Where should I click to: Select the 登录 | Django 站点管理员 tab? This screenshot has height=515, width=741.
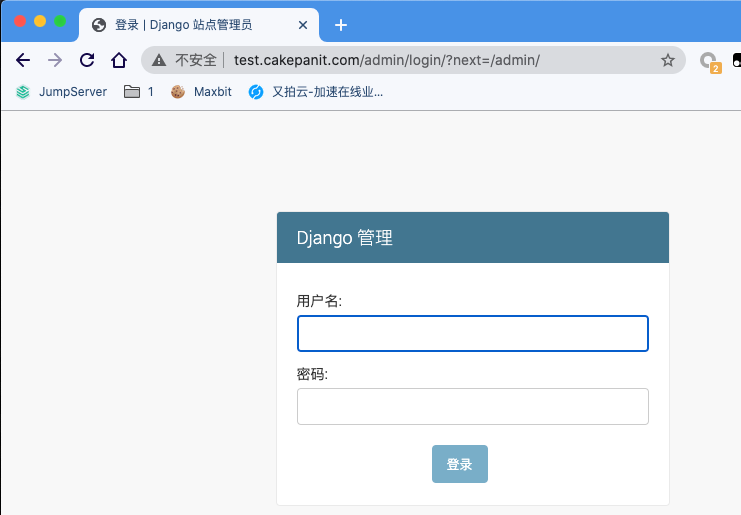pos(199,25)
